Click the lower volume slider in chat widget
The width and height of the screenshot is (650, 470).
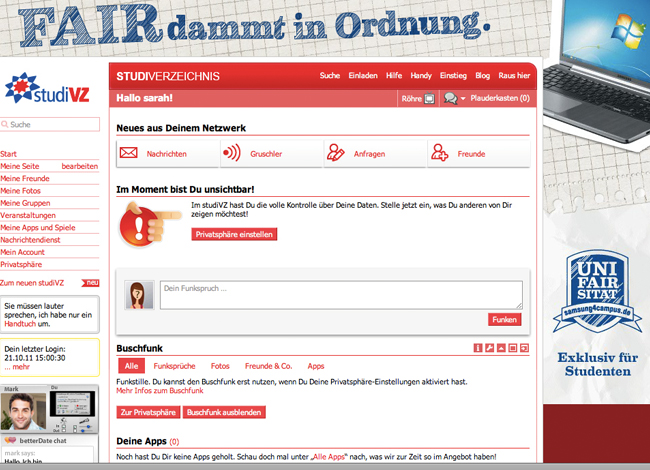[x=86, y=431]
